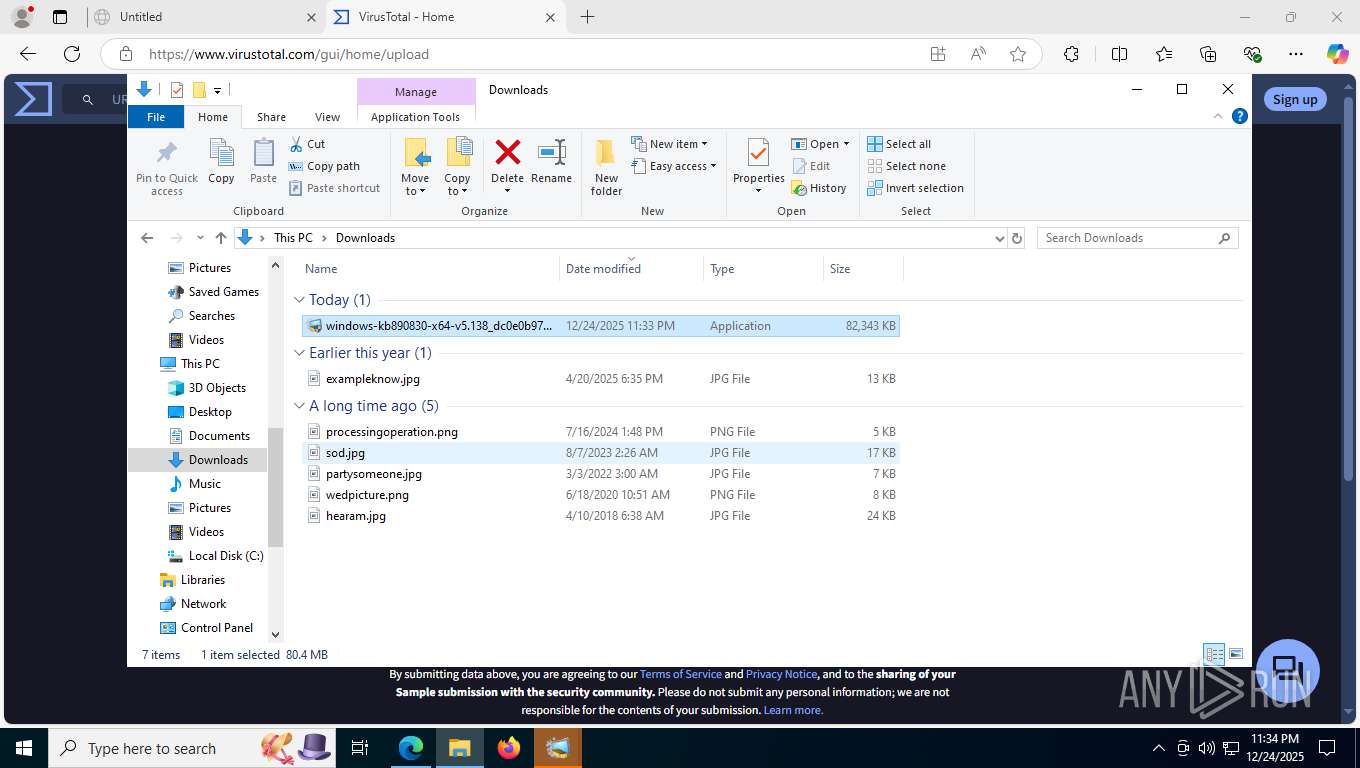The width and height of the screenshot is (1360, 768).
Task: Open Windows Start menu
Action: click(x=24, y=747)
